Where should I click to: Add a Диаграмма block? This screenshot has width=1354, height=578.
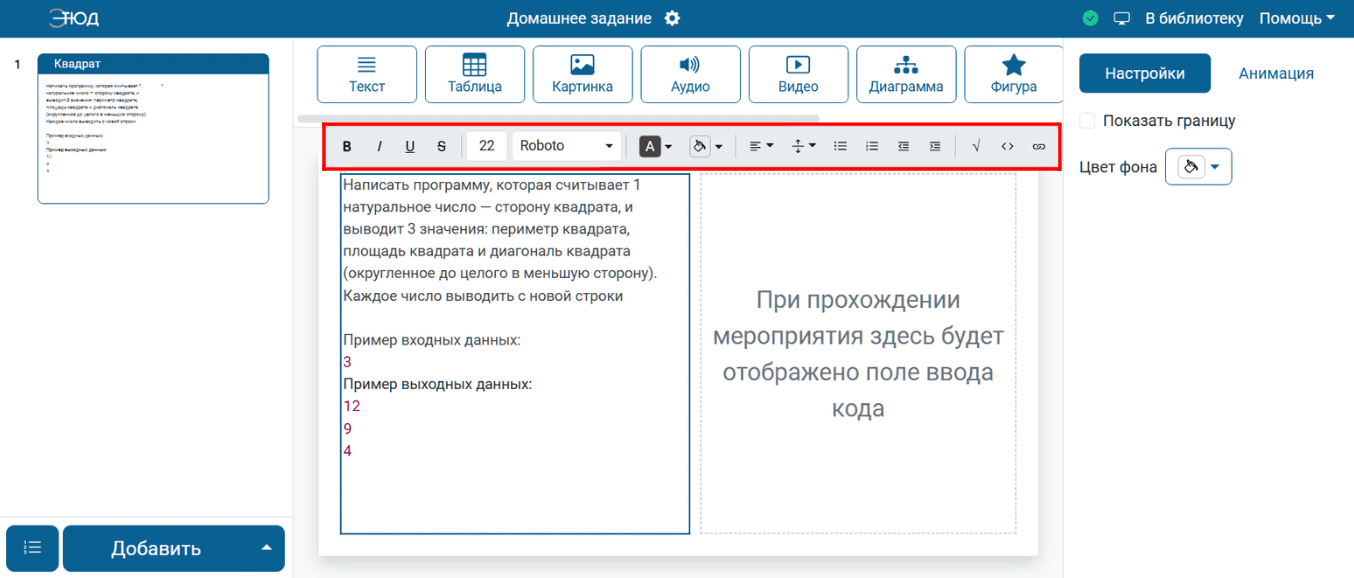[906, 74]
